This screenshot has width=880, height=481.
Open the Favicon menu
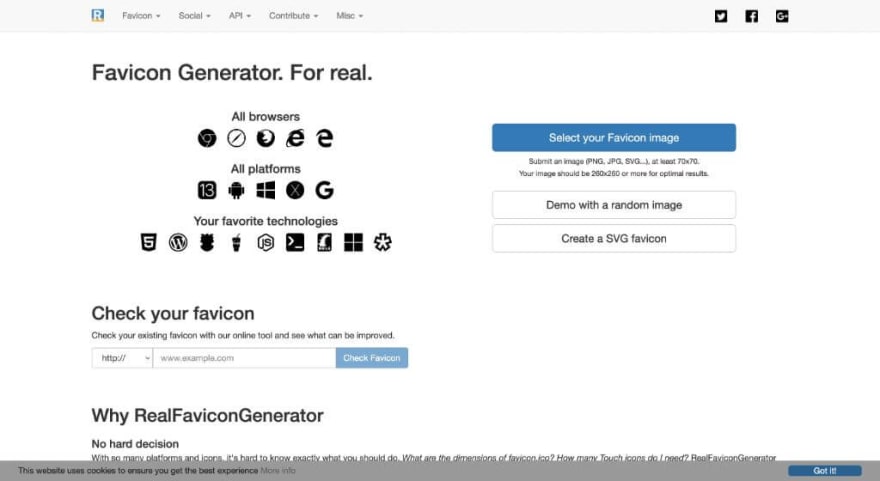(x=141, y=16)
